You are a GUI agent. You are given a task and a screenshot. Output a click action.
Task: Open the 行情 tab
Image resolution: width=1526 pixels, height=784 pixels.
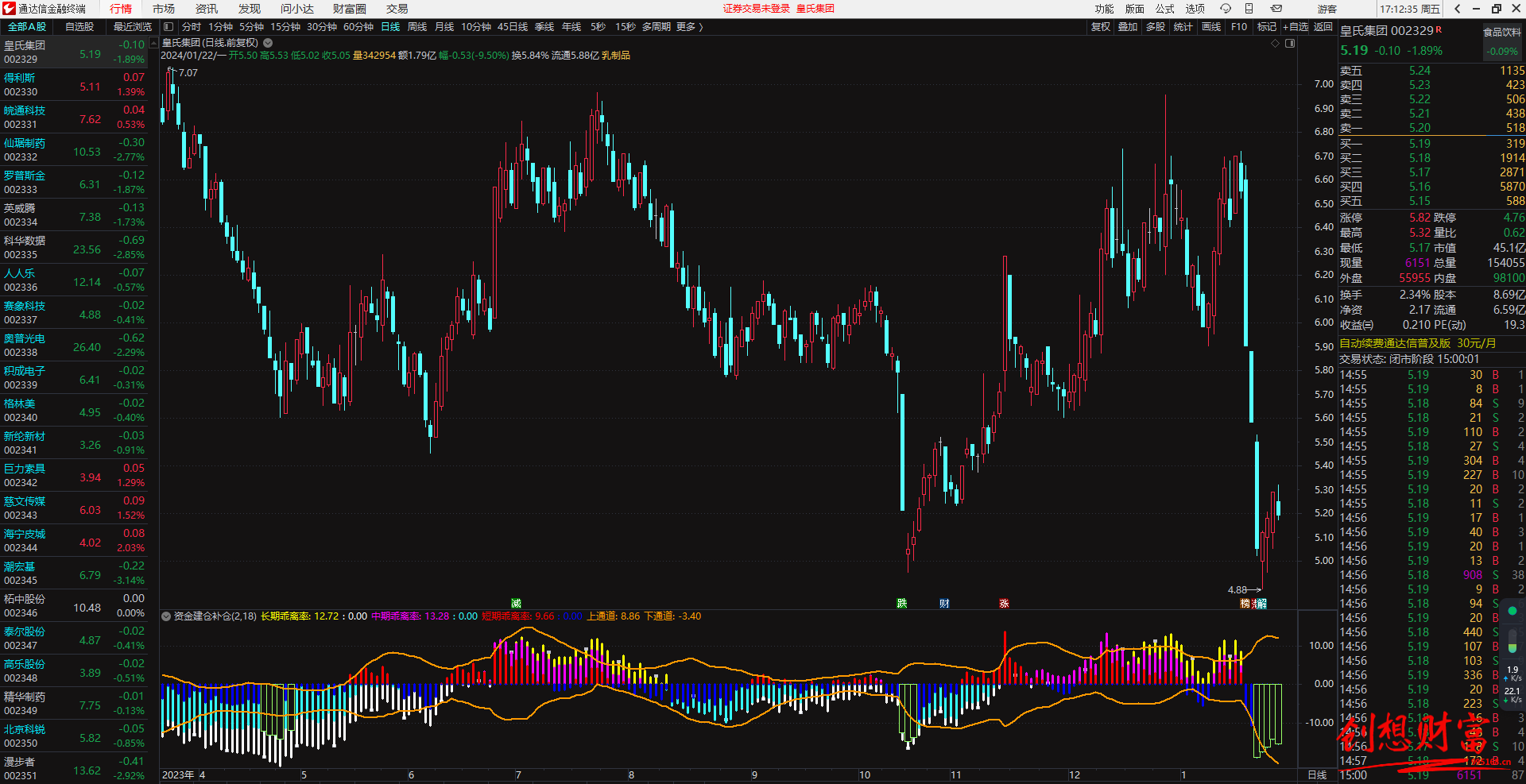121,9
